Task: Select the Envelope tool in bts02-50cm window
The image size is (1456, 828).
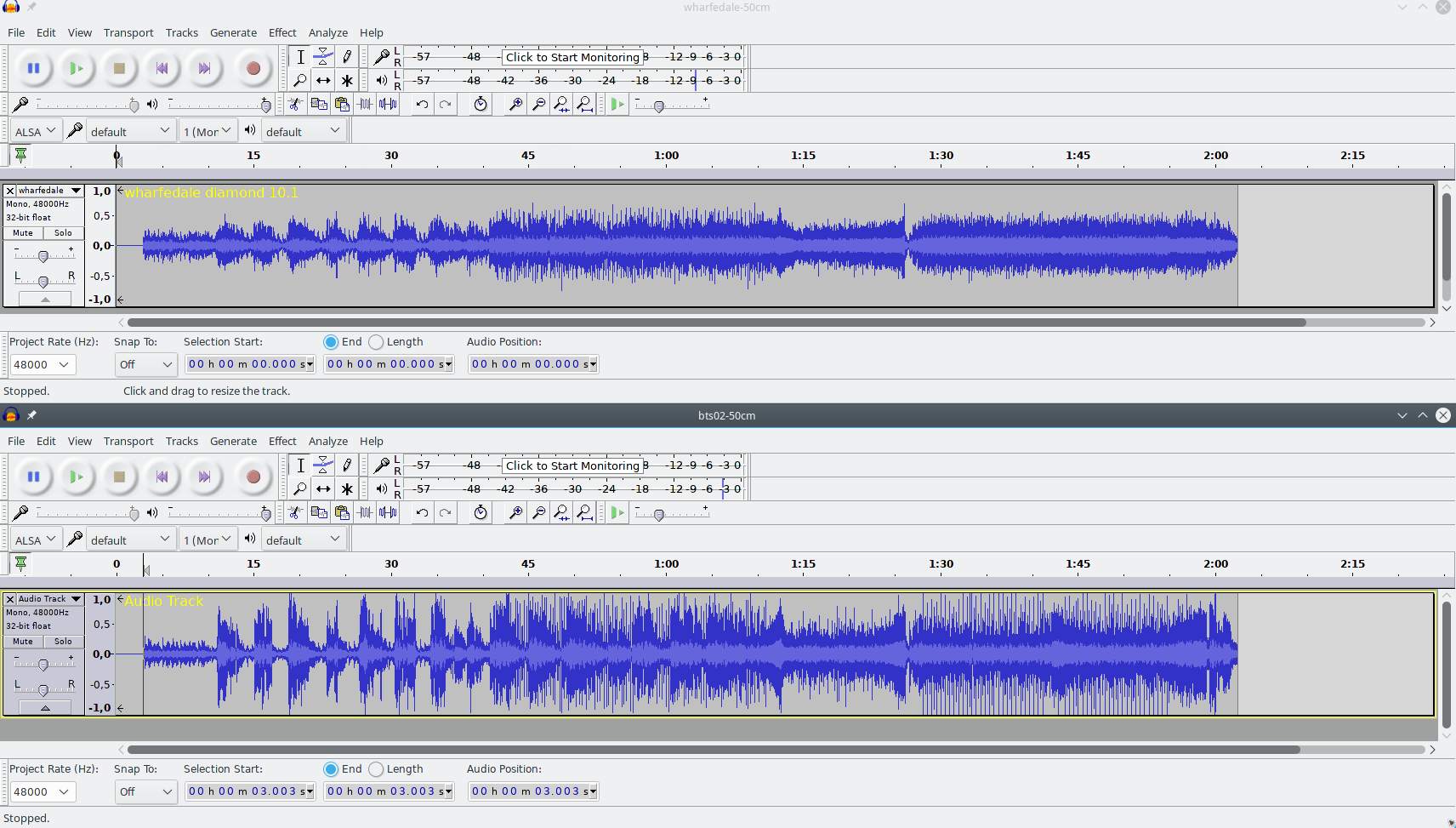Action: pos(323,465)
